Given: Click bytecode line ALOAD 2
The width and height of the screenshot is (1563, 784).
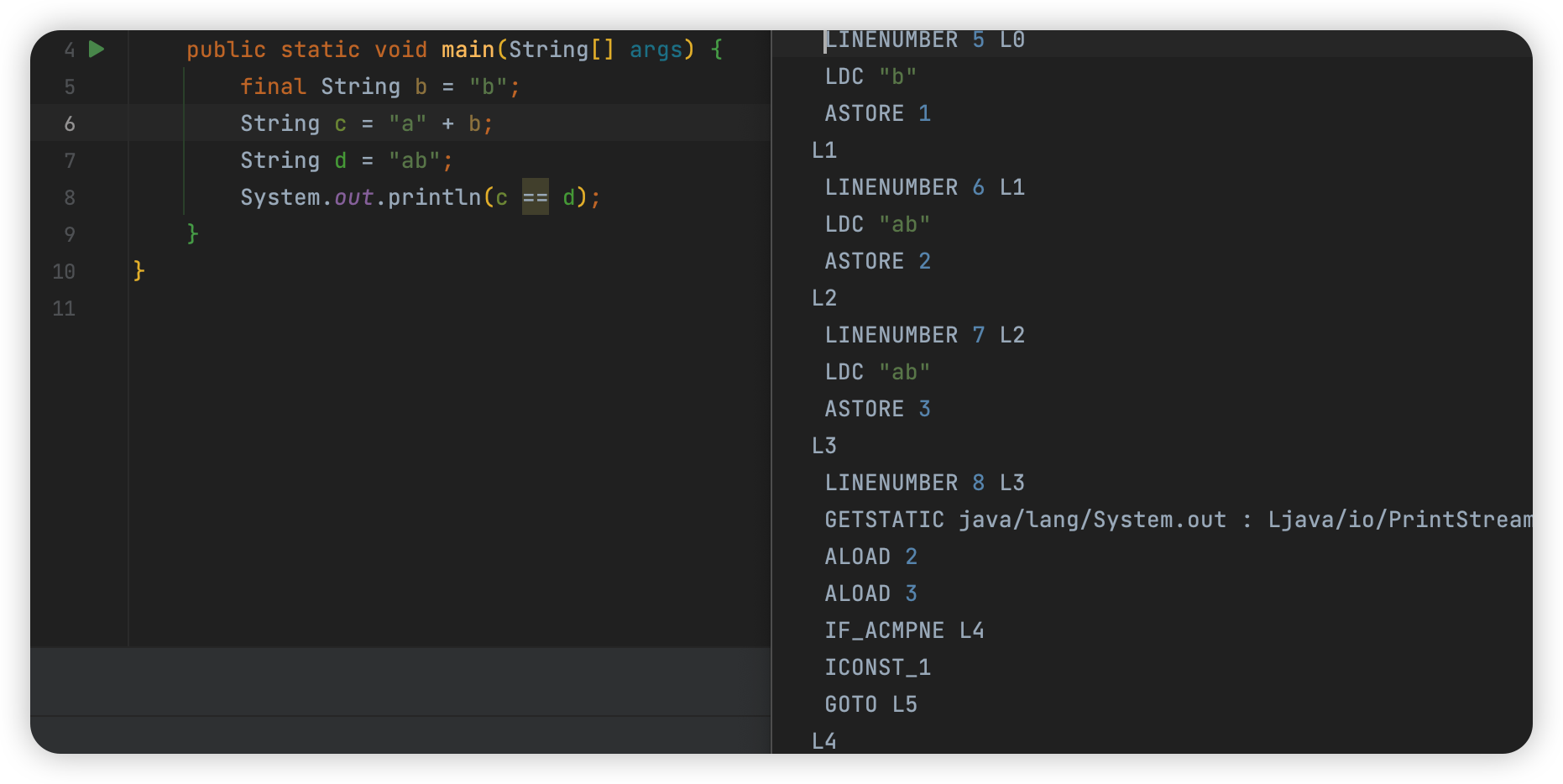Looking at the screenshot, I should (x=870, y=557).
